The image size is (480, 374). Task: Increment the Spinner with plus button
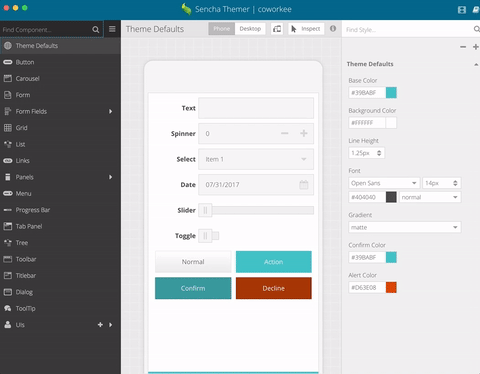click(304, 133)
